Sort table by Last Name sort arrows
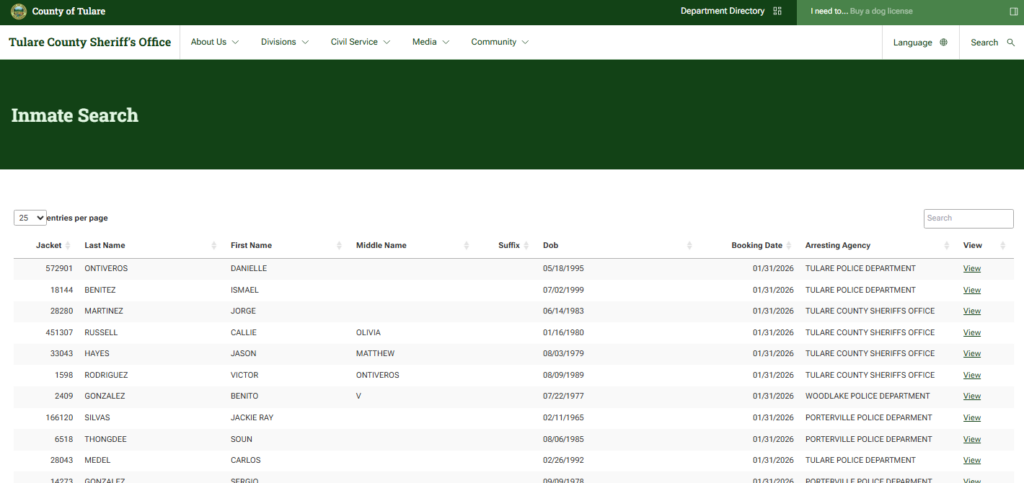1024x483 pixels. 214,246
